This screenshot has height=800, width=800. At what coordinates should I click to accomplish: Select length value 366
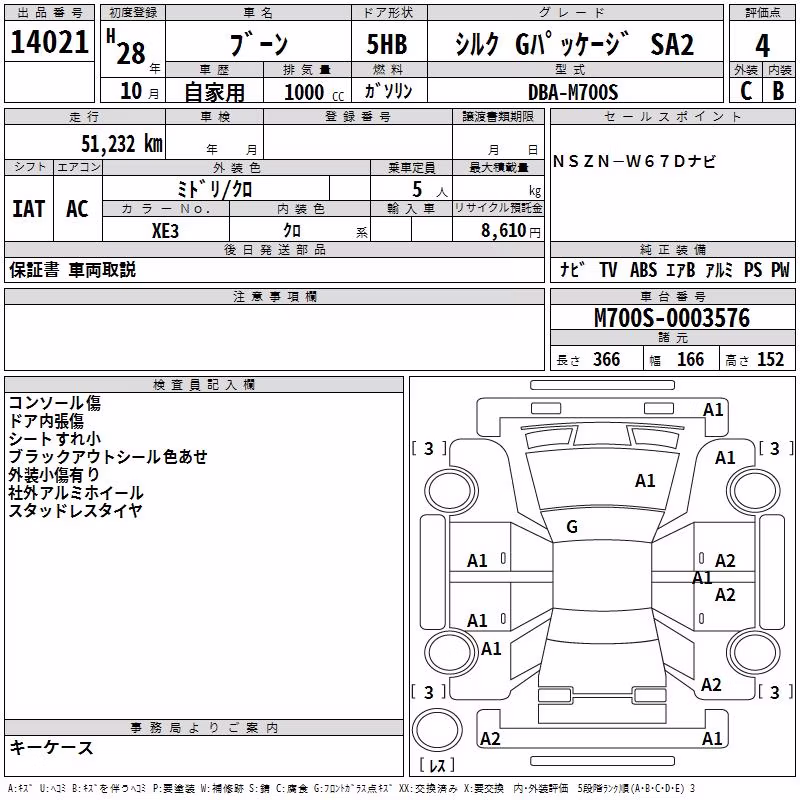(x=607, y=360)
